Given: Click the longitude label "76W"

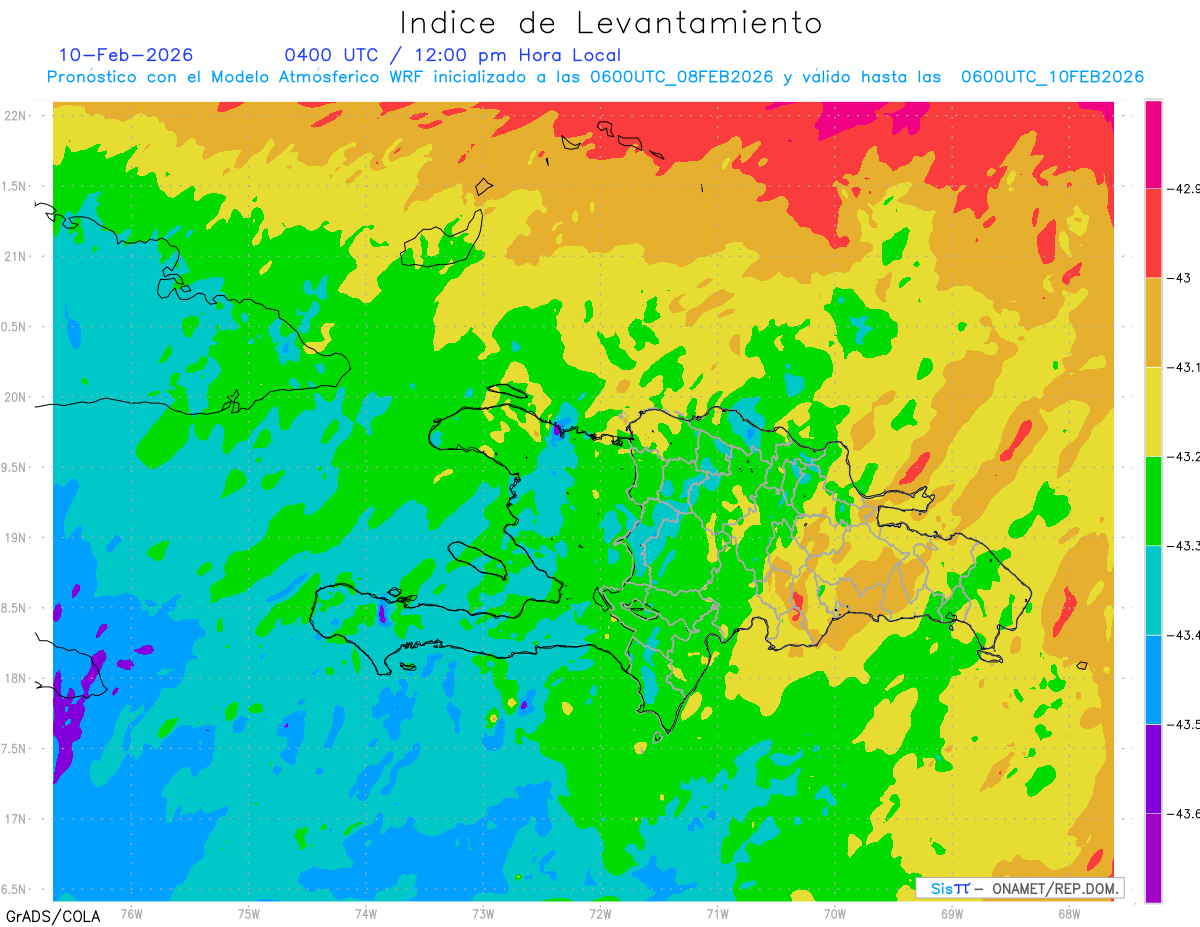Looking at the screenshot, I should (131, 914).
